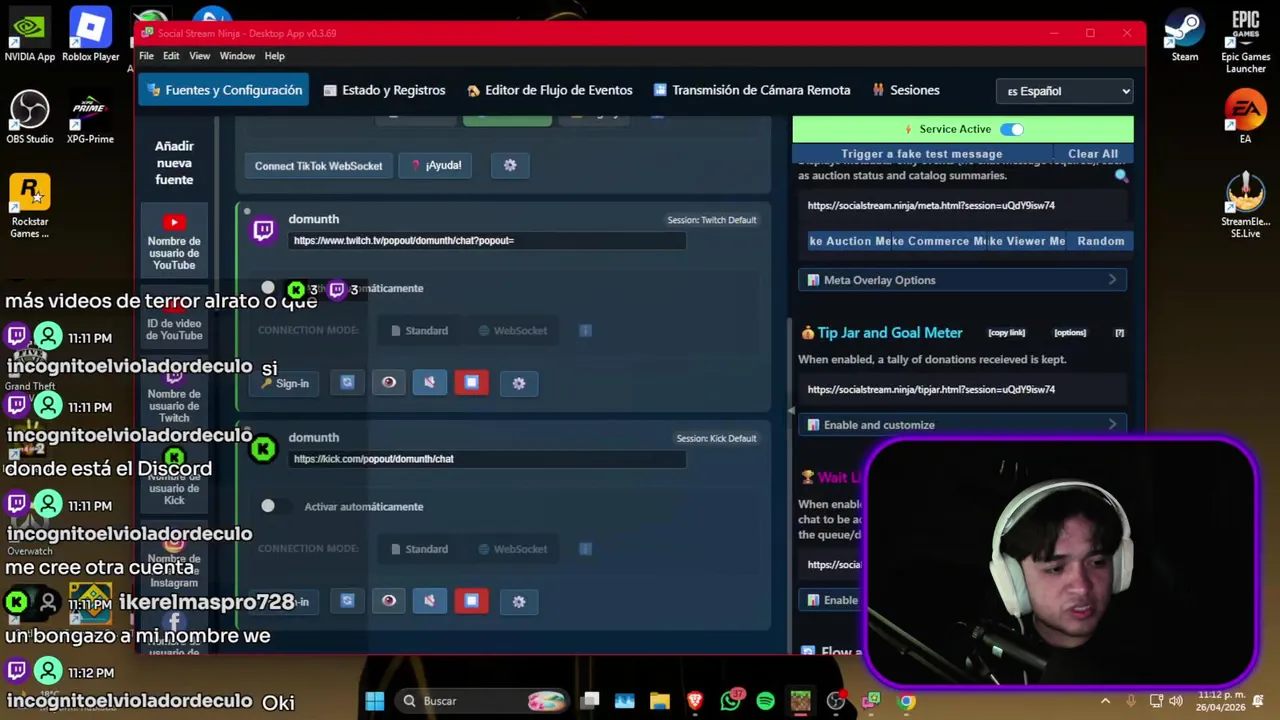Open the Kick source settings gear

click(518, 601)
